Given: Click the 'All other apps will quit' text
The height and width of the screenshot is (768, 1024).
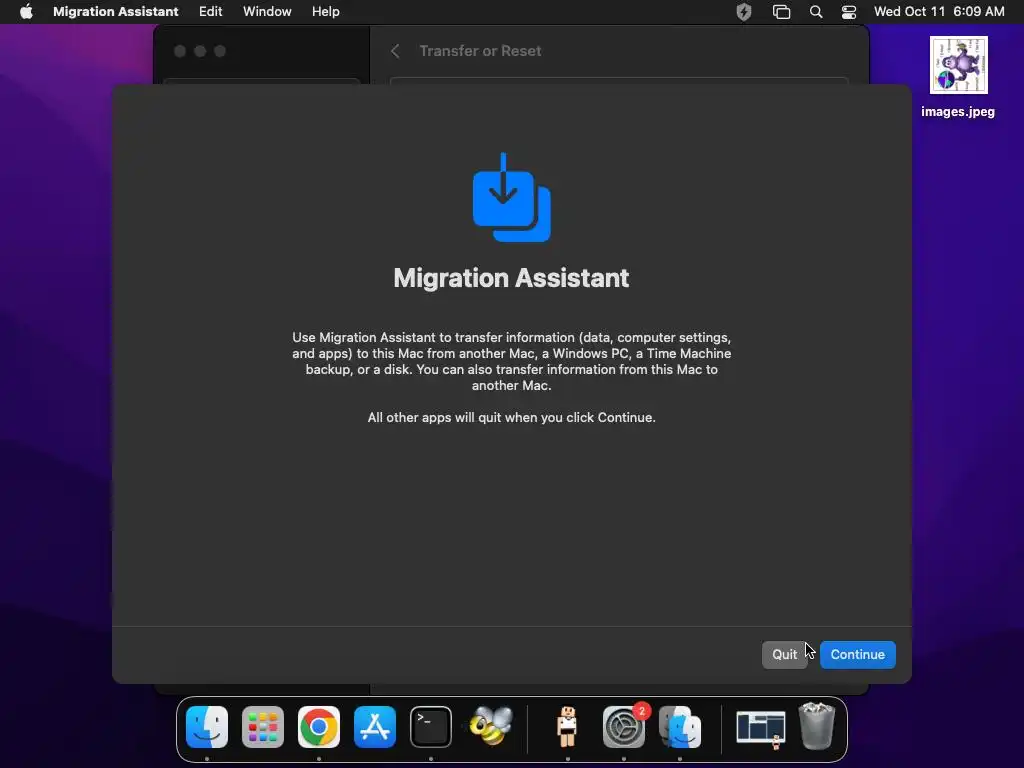Looking at the screenshot, I should [x=511, y=417].
